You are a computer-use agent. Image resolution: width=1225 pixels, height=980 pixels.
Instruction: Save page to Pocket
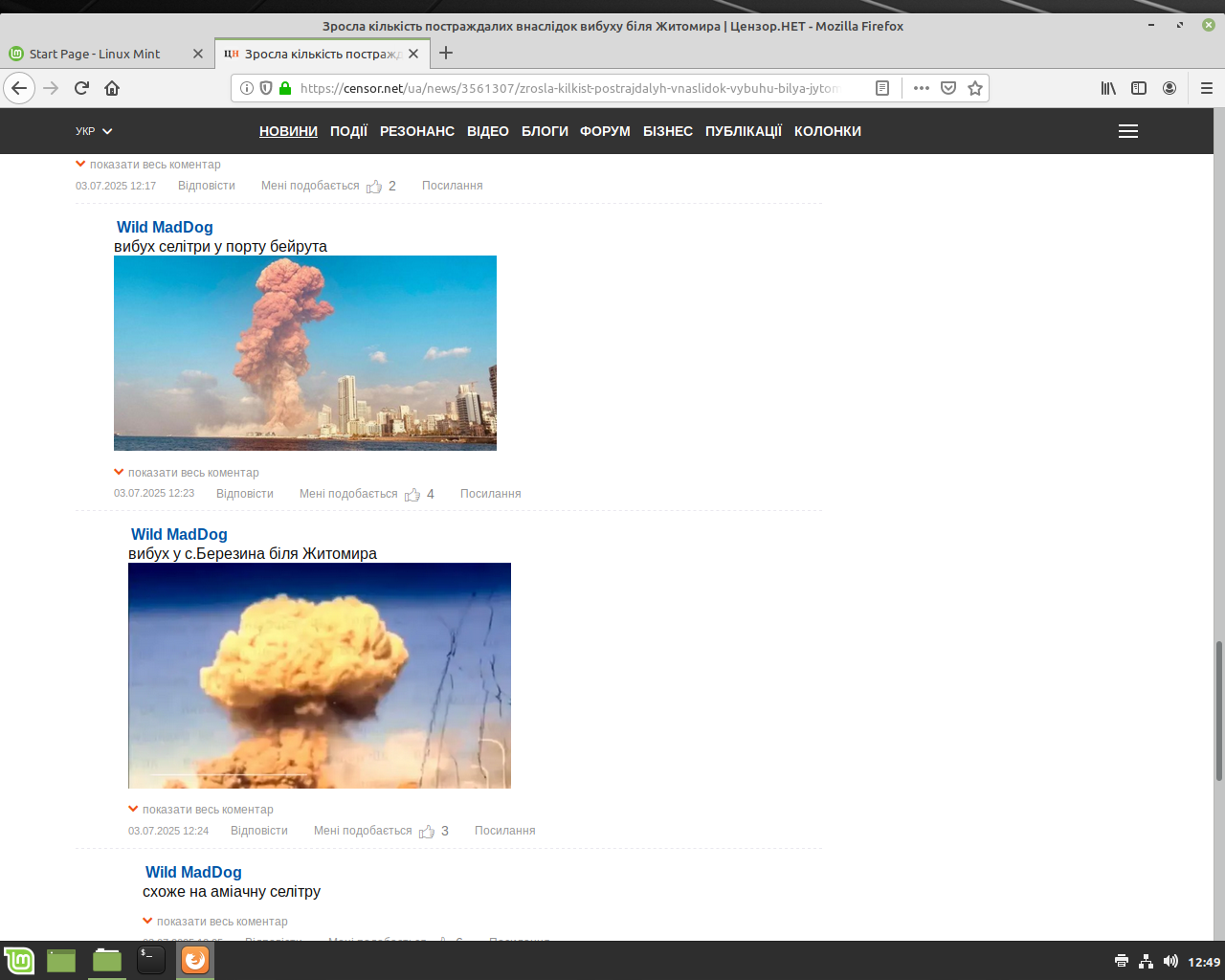pyautogui.click(x=948, y=88)
